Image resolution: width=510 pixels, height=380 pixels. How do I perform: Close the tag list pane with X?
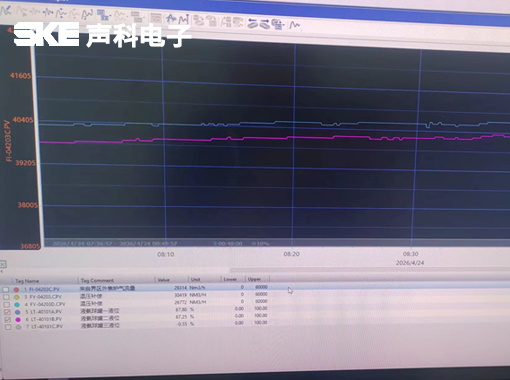pos(3,264)
